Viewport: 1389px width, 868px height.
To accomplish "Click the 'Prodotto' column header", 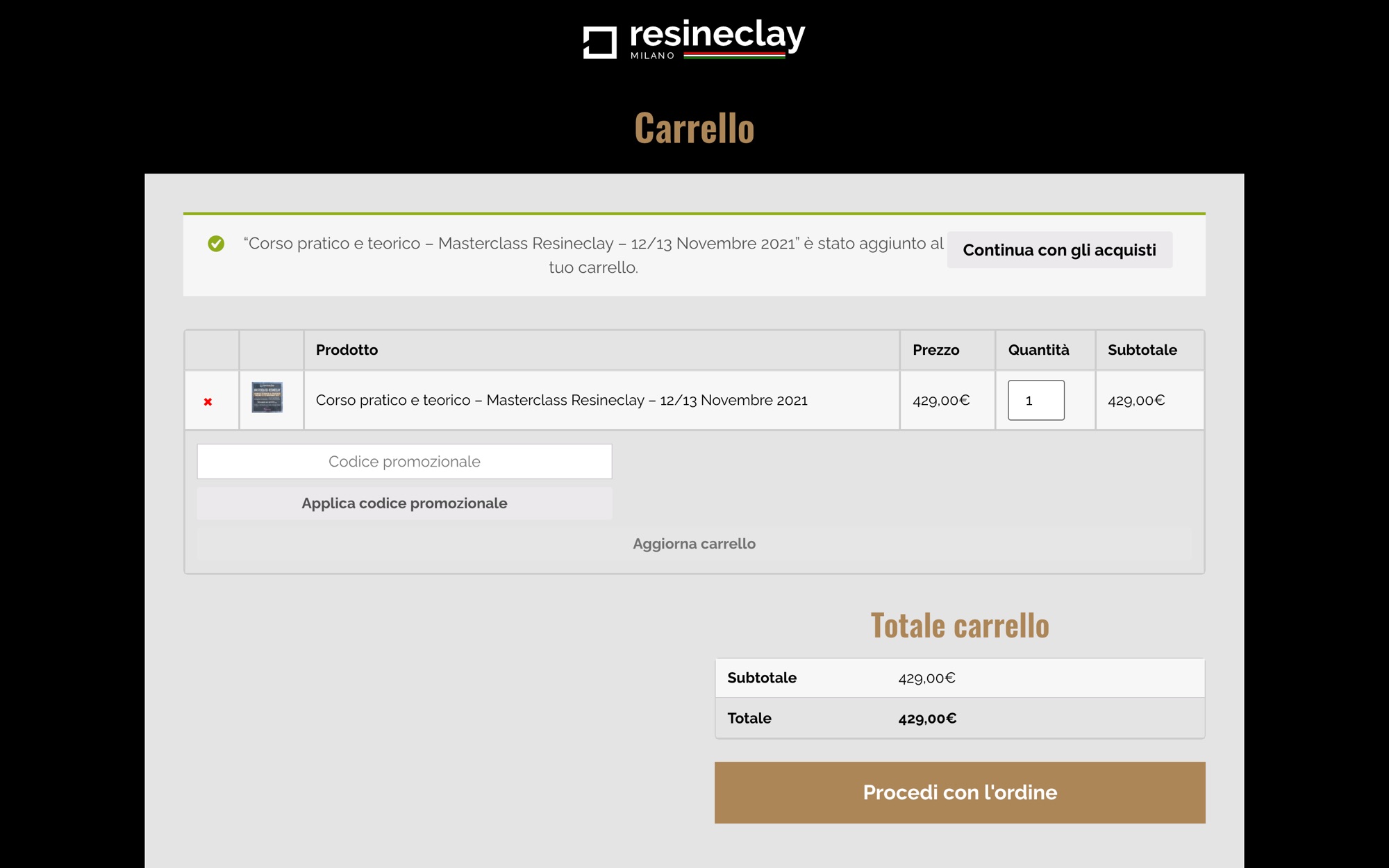I will click(347, 350).
